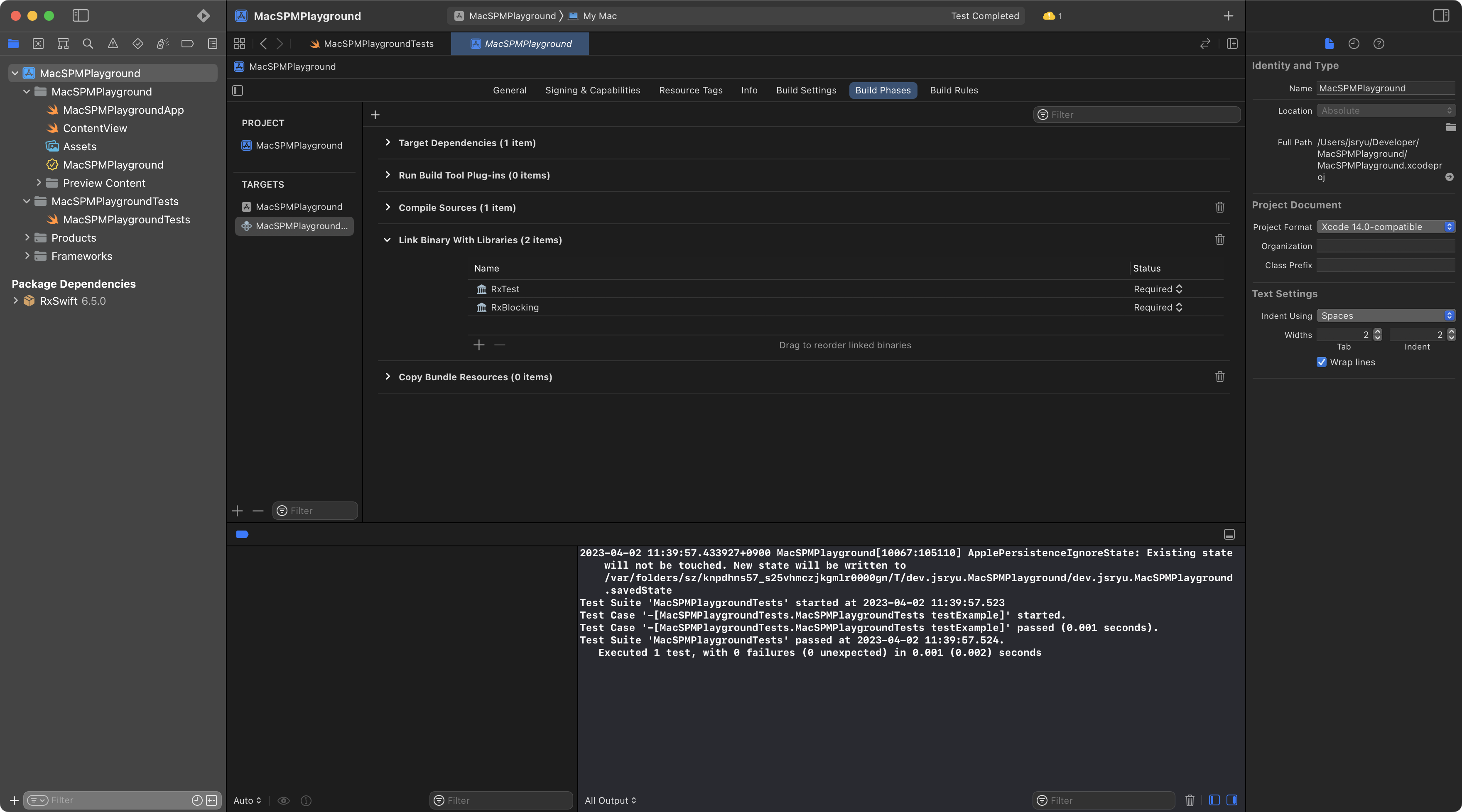Toggle recent files filter clock icon
Screen dimensions: 1462x812
tap(197, 800)
